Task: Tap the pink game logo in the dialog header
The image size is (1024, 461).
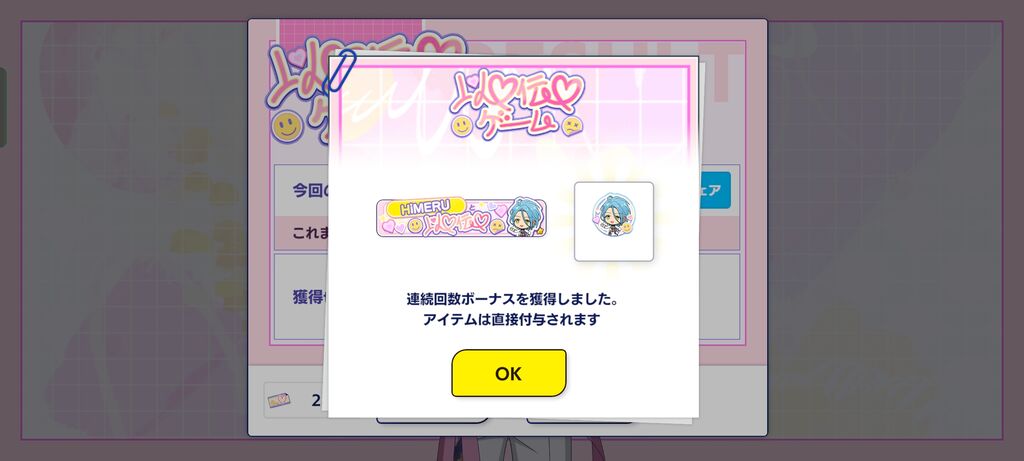Action: point(516,106)
